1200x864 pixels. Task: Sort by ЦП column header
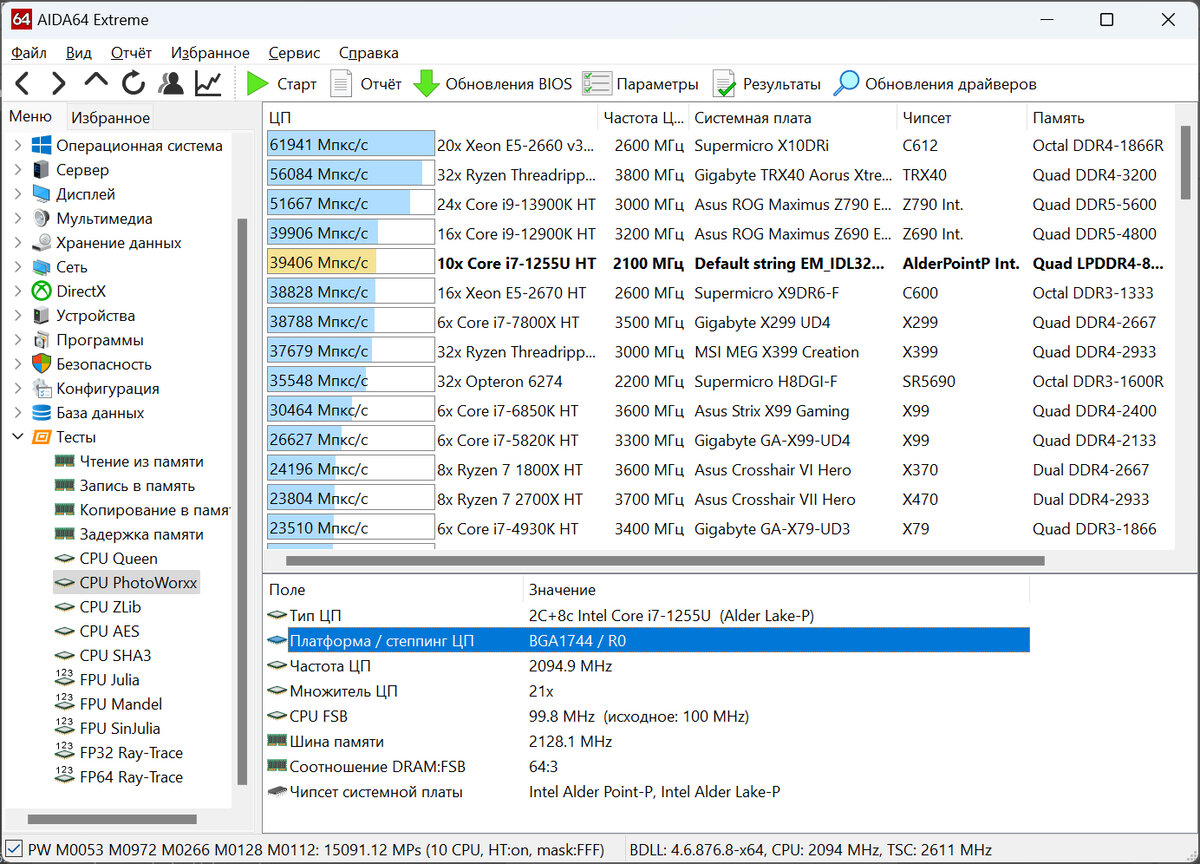pos(430,118)
